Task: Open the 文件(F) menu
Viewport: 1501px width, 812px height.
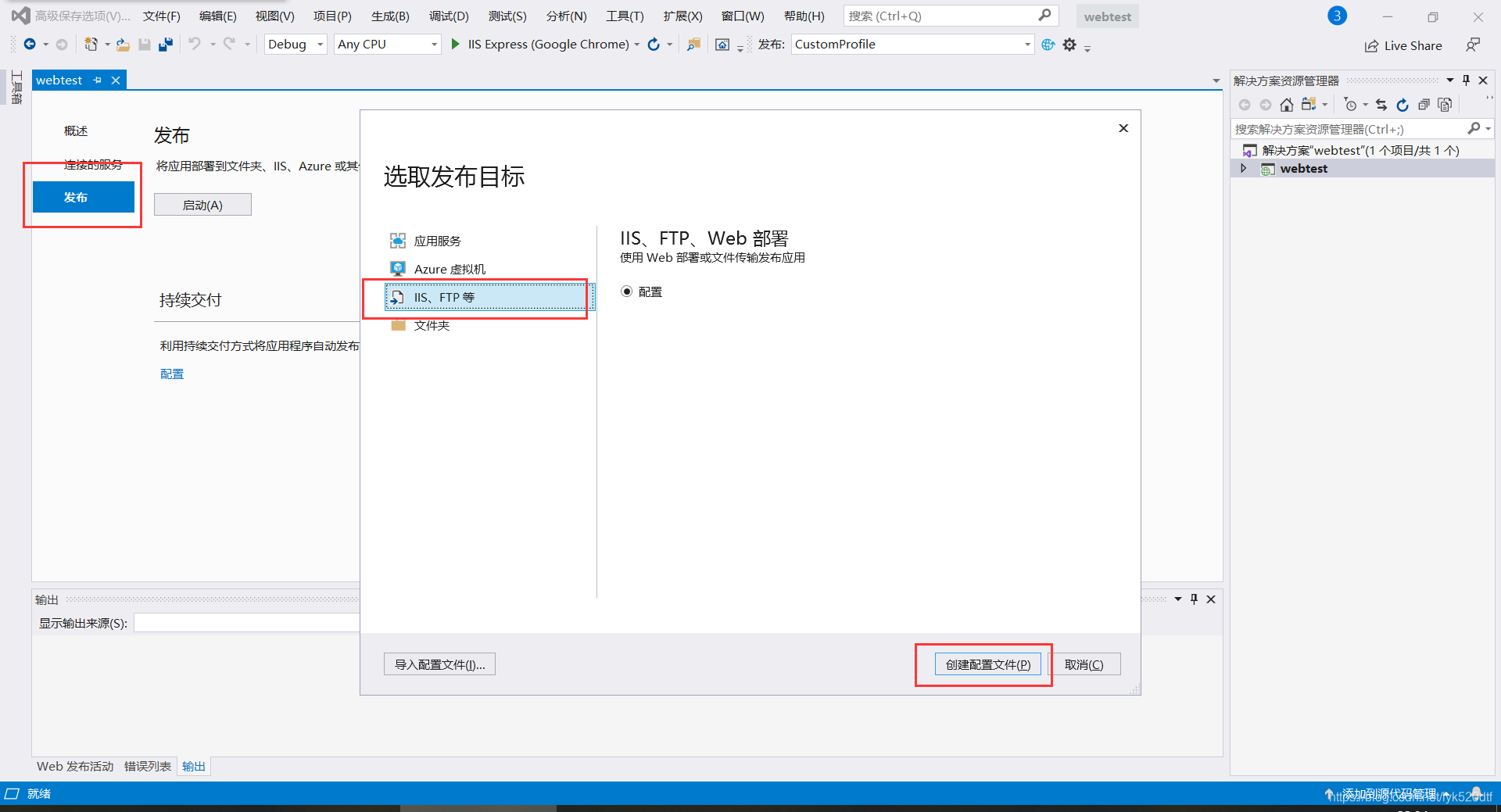Action: click(162, 16)
